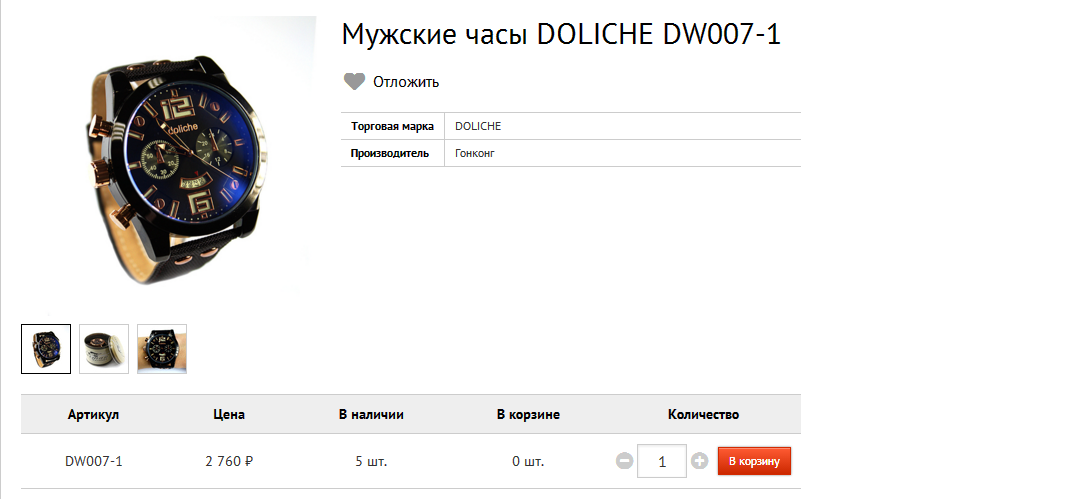The height and width of the screenshot is (499, 1065).
Task: Click the article number DW007-1 in table row
Action: 94,461
